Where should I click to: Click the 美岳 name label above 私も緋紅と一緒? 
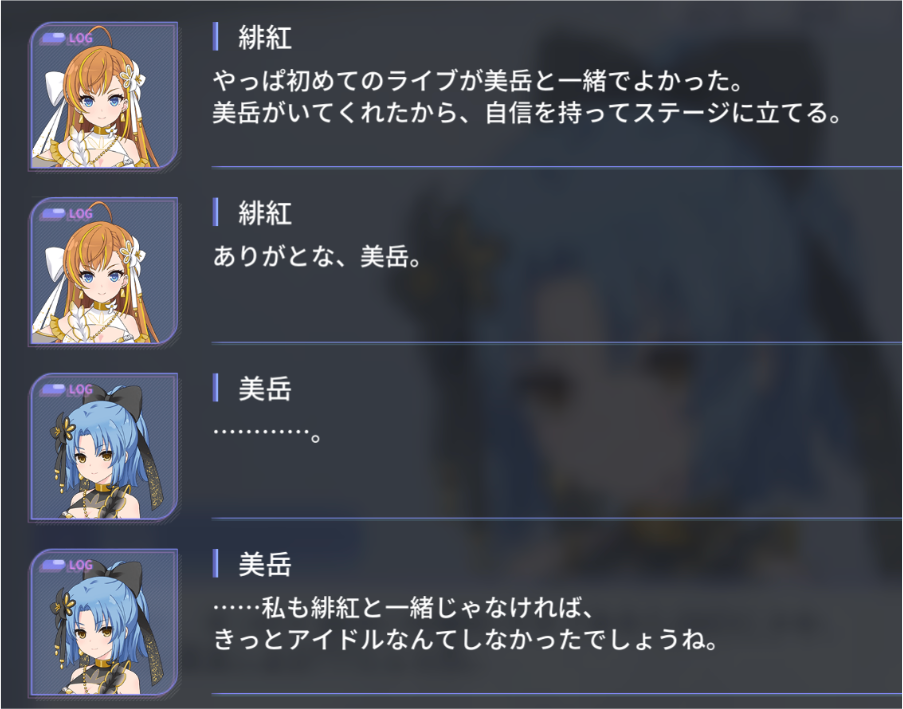pos(265,565)
